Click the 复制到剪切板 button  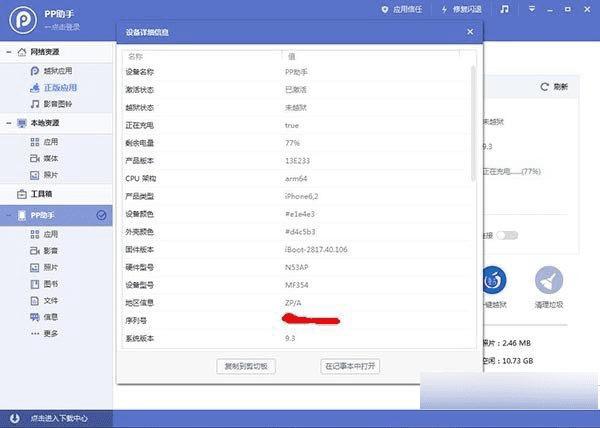click(x=246, y=366)
